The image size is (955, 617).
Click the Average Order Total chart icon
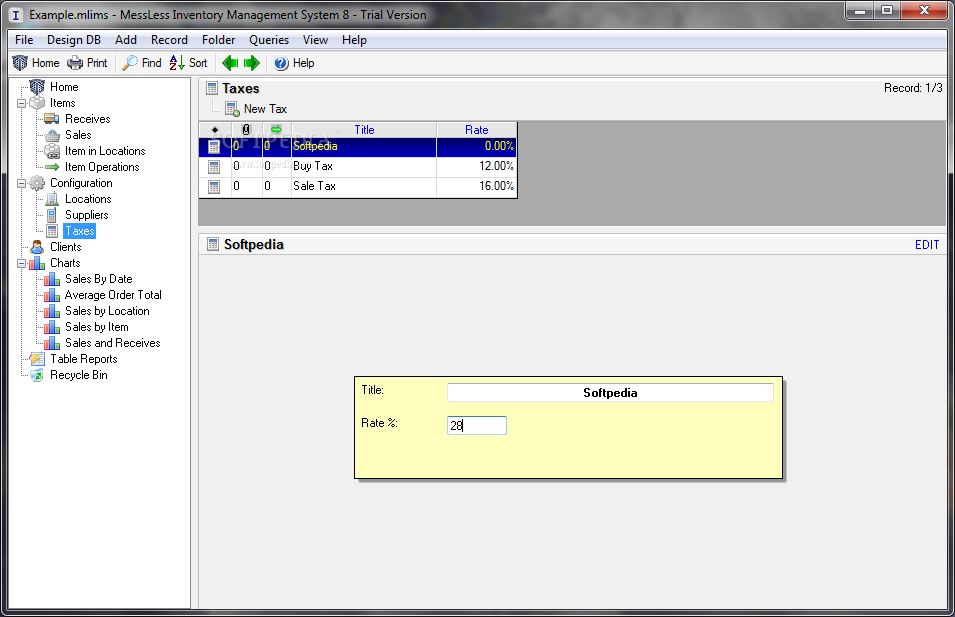(52, 295)
